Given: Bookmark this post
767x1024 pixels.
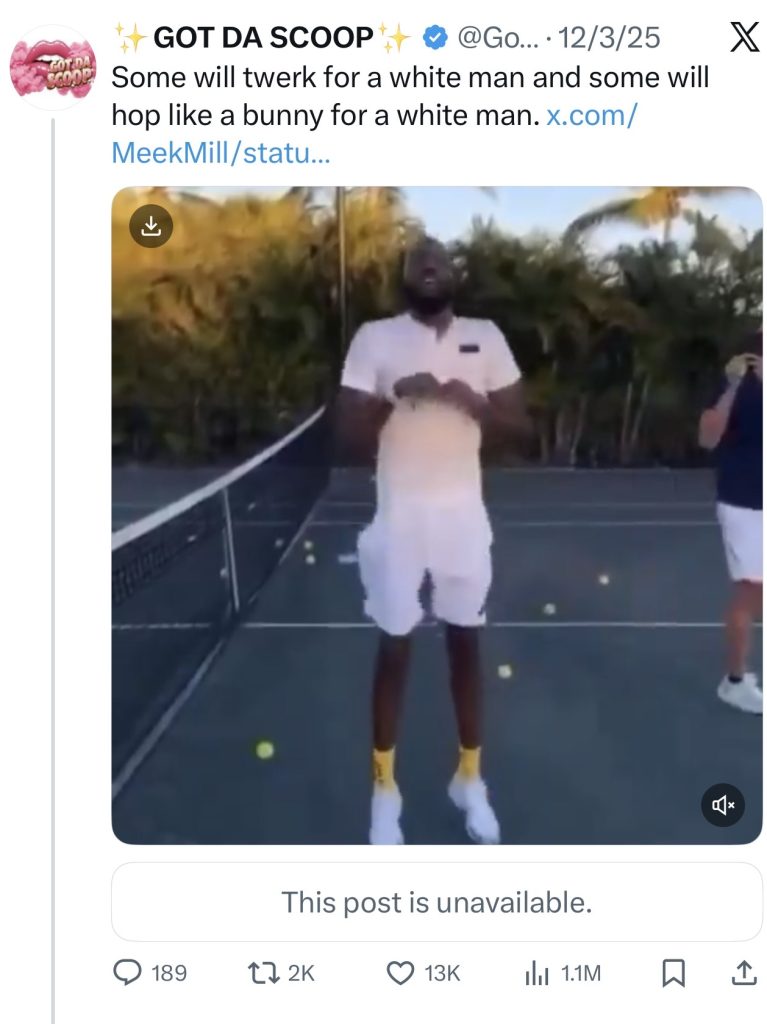Looking at the screenshot, I should tap(674, 972).
